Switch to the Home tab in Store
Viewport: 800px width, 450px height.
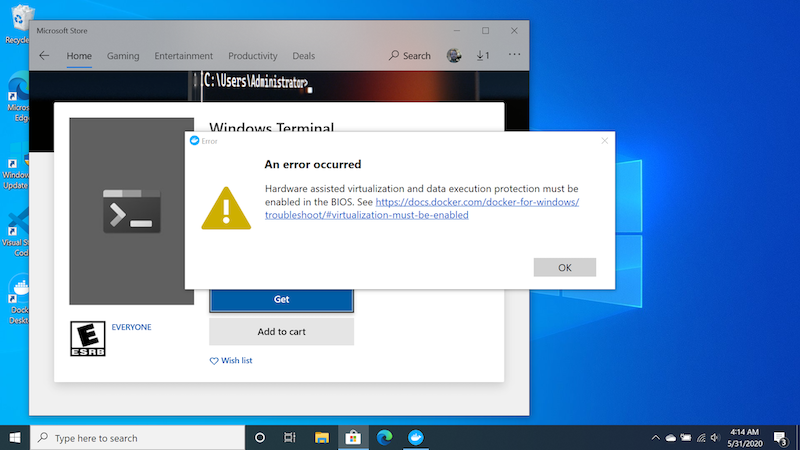[79, 56]
